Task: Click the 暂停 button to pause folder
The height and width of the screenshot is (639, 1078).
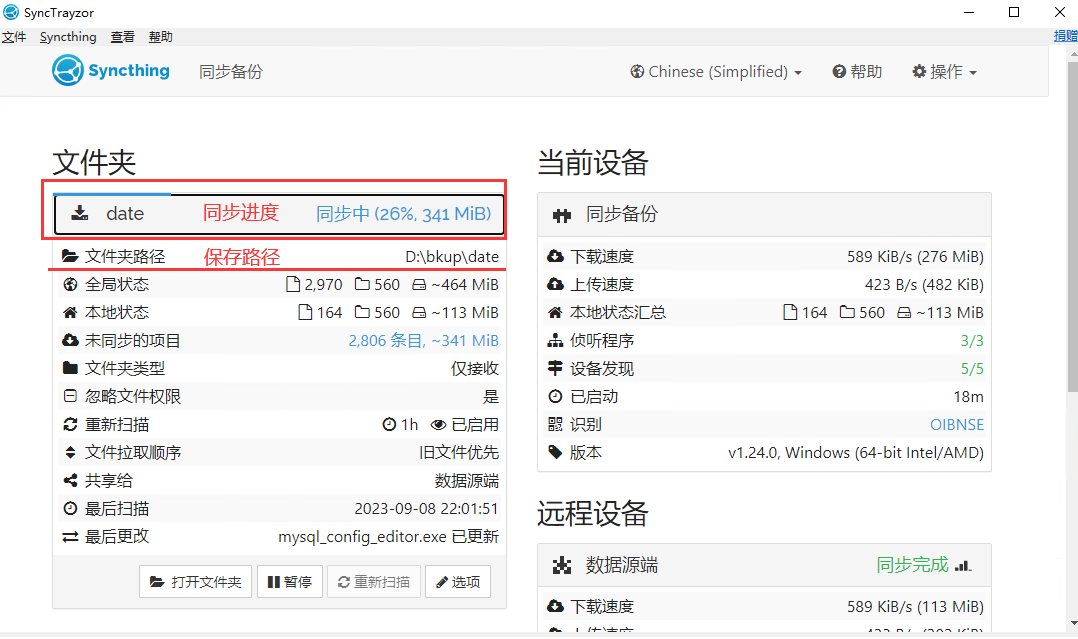Action: [290, 582]
